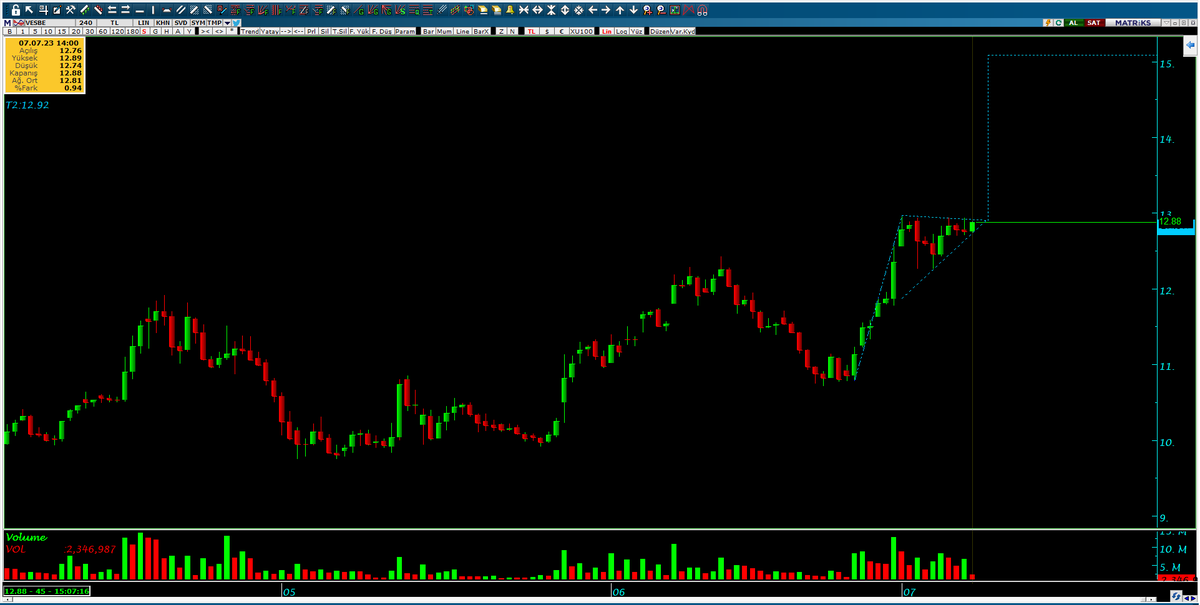Viewport: 1200px width, 605px height.
Task: Click the yellow alarm bell icon
Action: pos(510,10)
